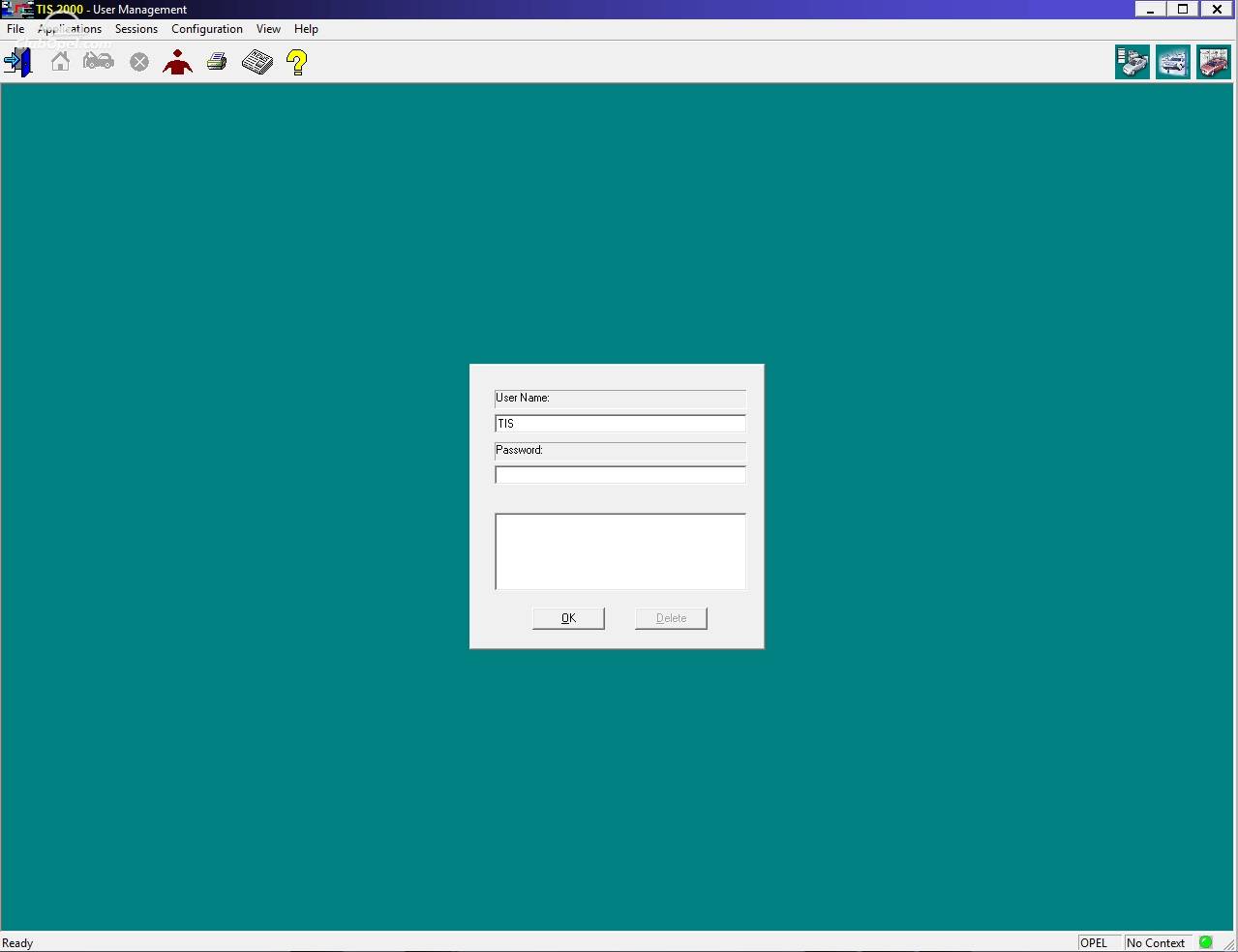This screenshot has width=1238, height=952.
Task: Click into the Password field
Action: click(620, 475)
